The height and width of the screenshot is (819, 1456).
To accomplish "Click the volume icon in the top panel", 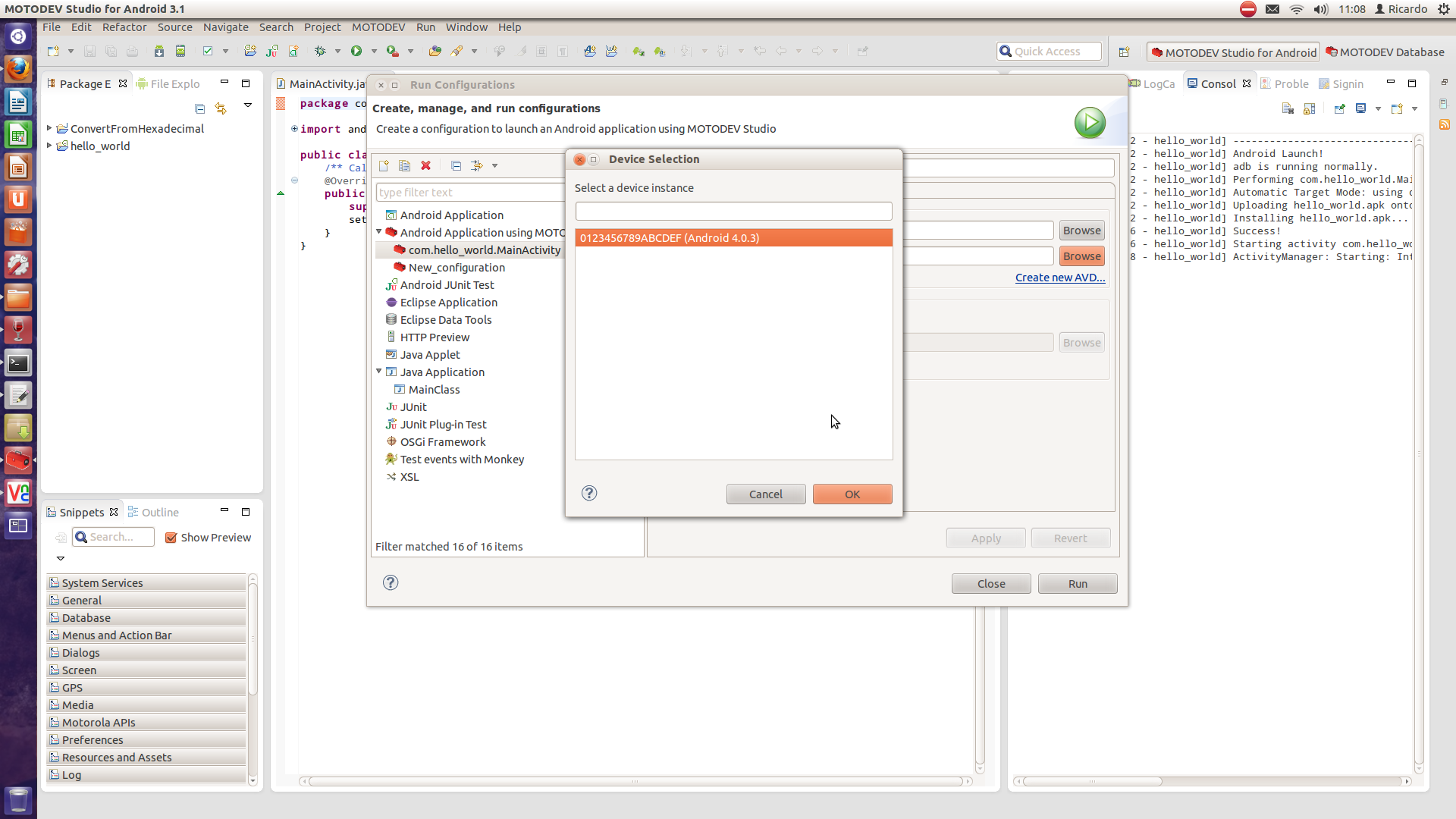I will pyautogui.click(x=1321, y=9).
